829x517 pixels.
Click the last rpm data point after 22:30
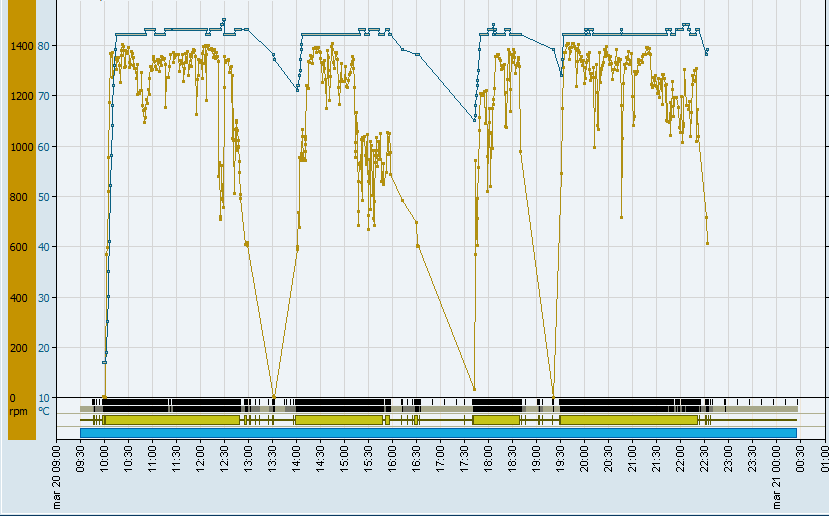tap(707, 244)
